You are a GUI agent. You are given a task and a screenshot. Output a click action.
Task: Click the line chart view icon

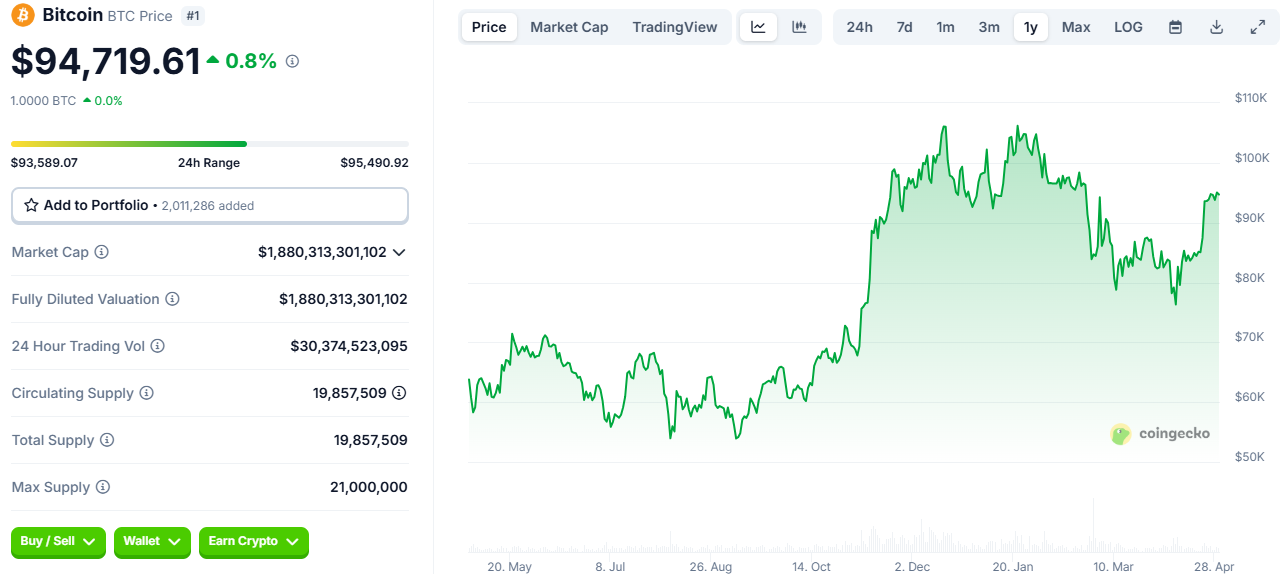click(x=758, y=27)
